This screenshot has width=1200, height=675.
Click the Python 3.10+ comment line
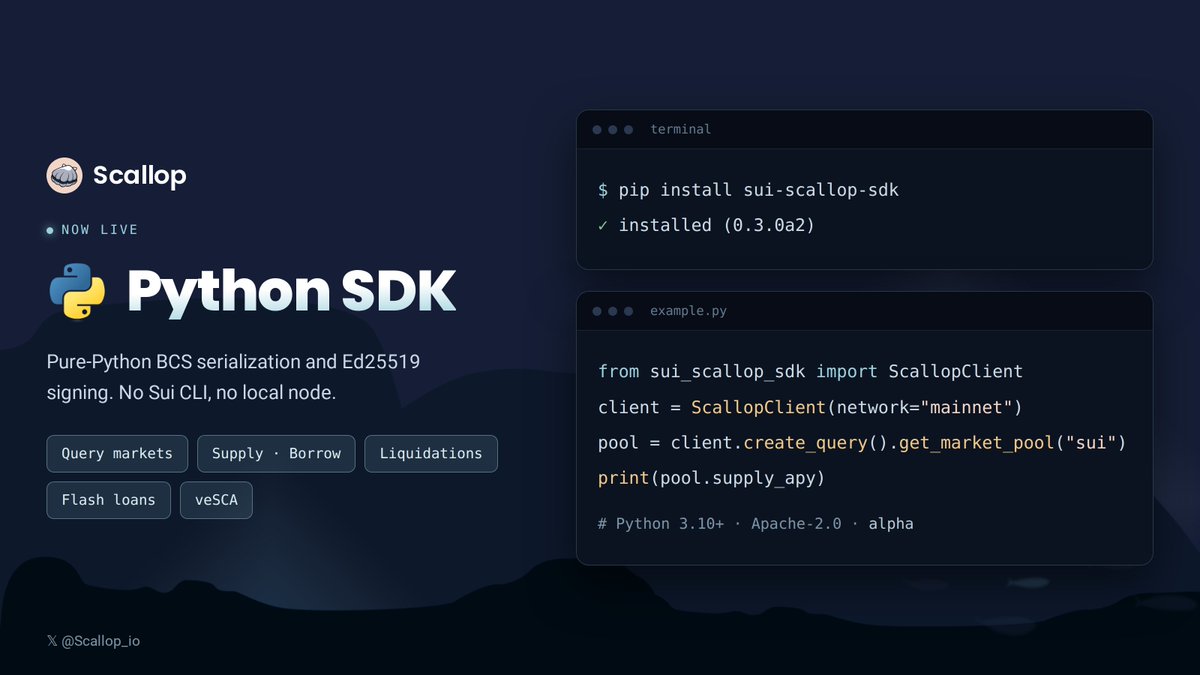click(x=755, y=523)
